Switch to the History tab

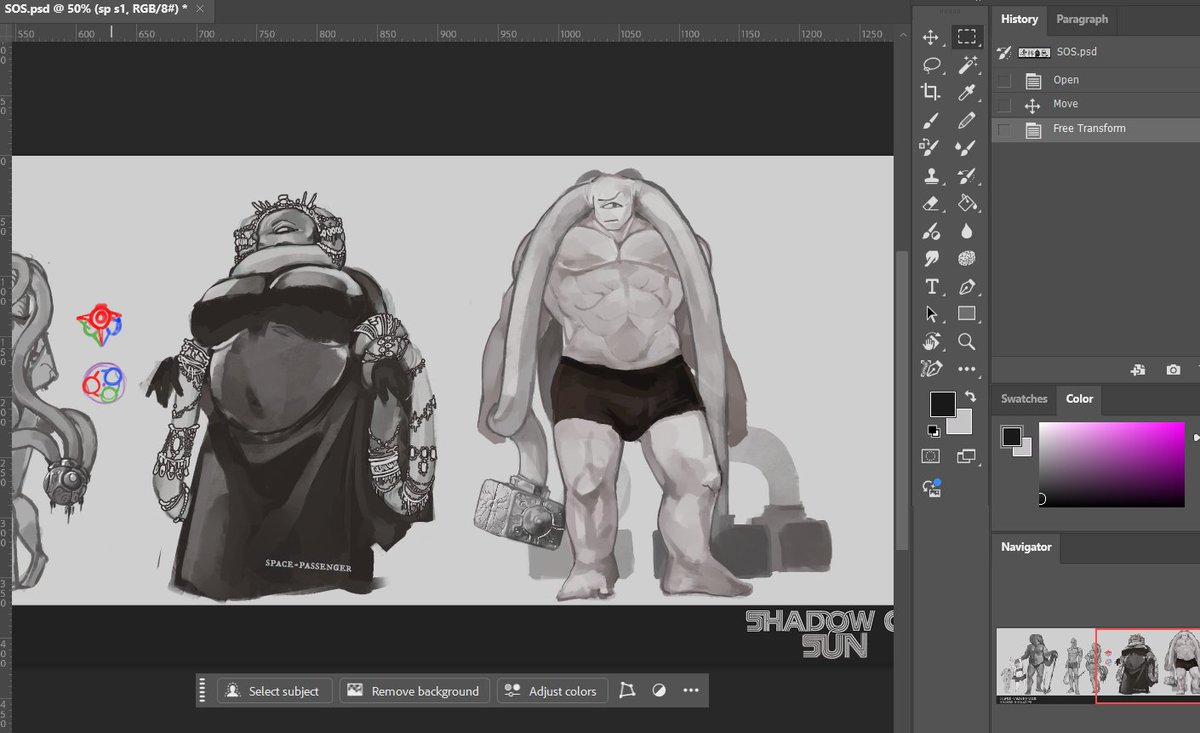coord(1019,19)
